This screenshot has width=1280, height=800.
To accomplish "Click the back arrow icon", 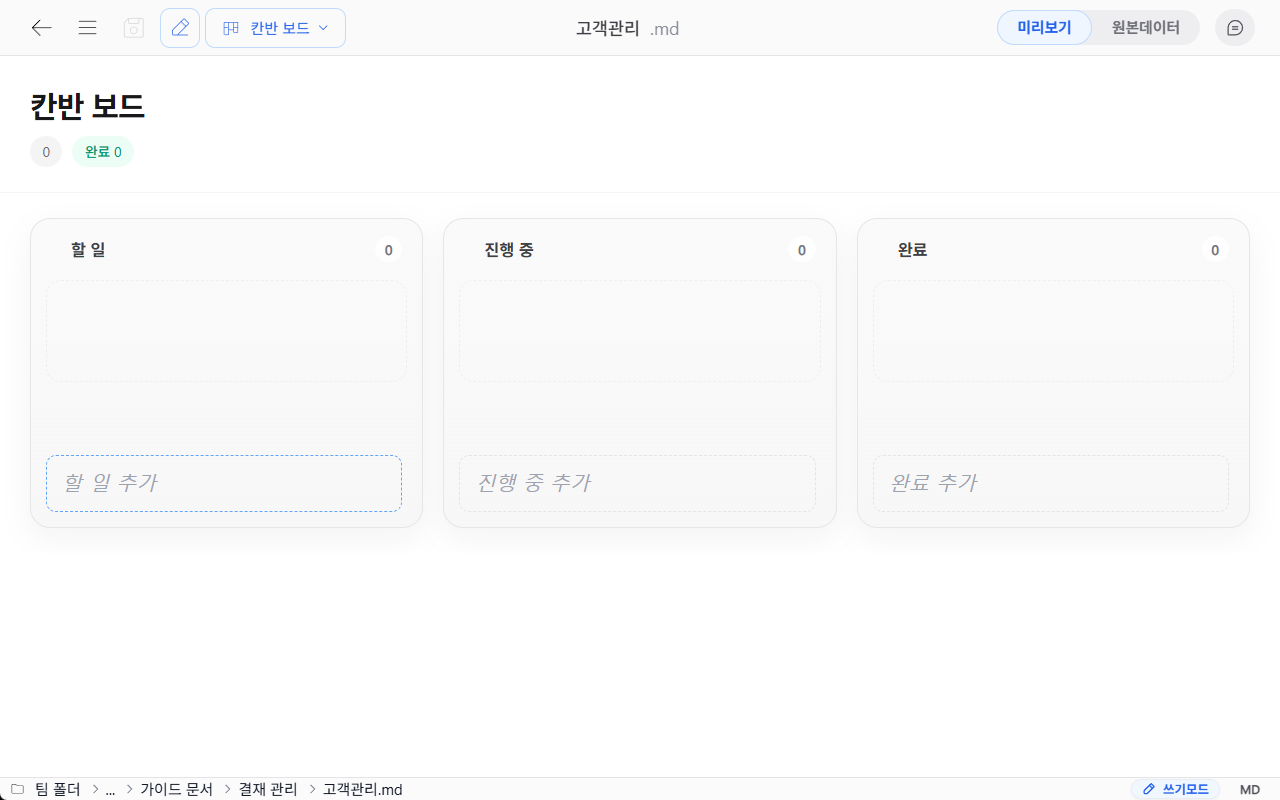I will click(x=41, y=28).
